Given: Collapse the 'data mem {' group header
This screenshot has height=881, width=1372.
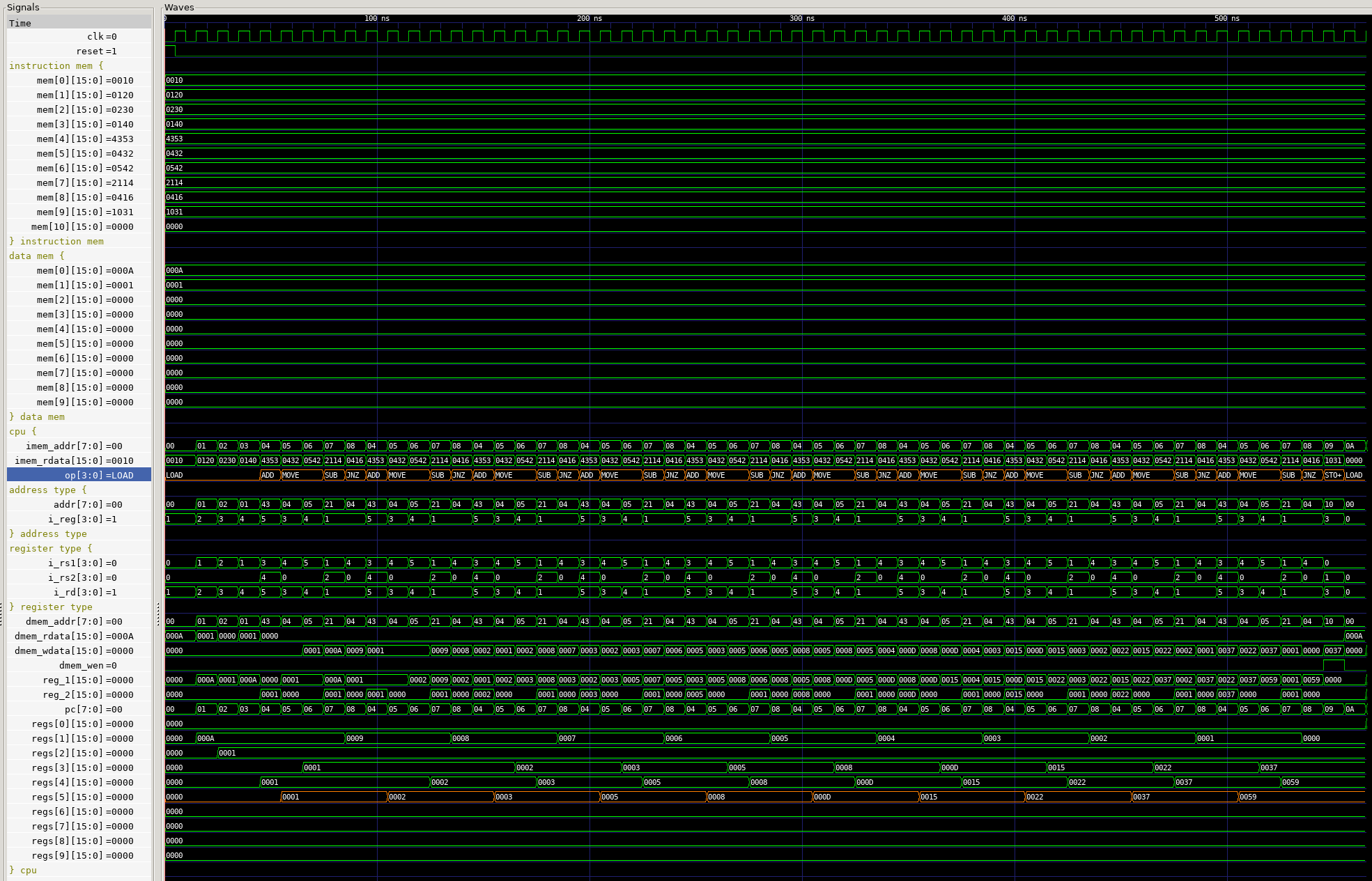Looking at the screenshot, I should click(x=79, y=256).
